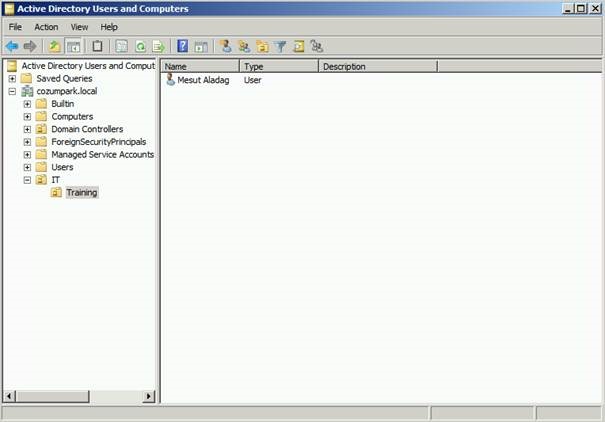Toggle the Action Pane icon
Screen dimensions: 605x422
[x=201, y=47]
